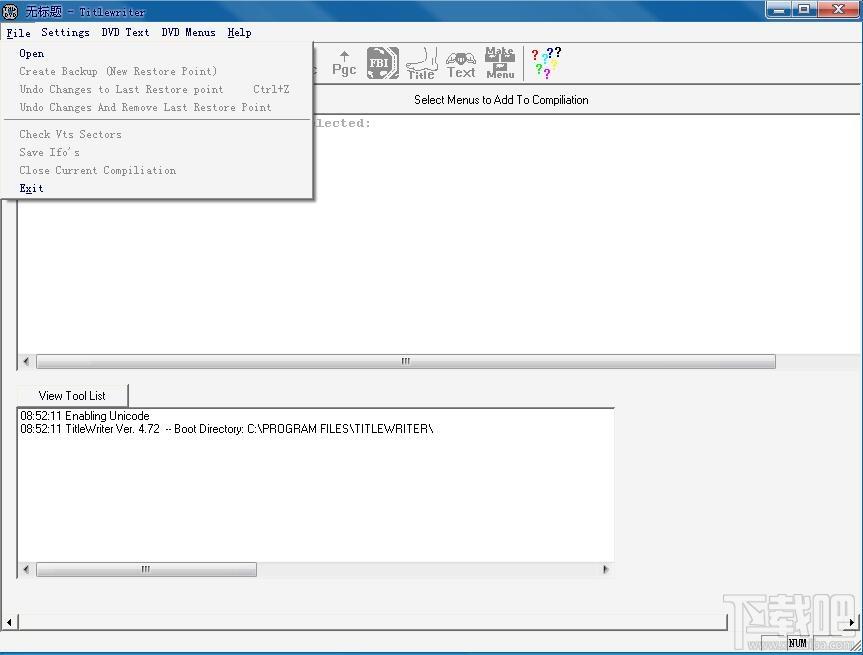The height and width of the screenshot is (655, 863).
Task: Choose Open from the File menu
Action: point(157,53)
